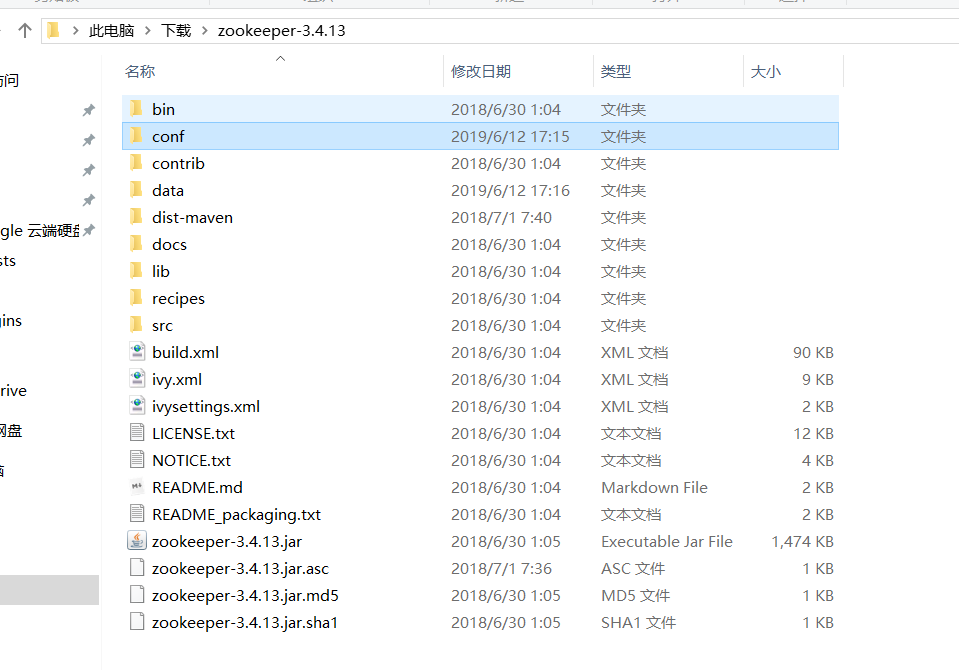Viewport: 959px width, 670px height.
Task: Click the build.xml file icon
Action: (x=137, y=352)
